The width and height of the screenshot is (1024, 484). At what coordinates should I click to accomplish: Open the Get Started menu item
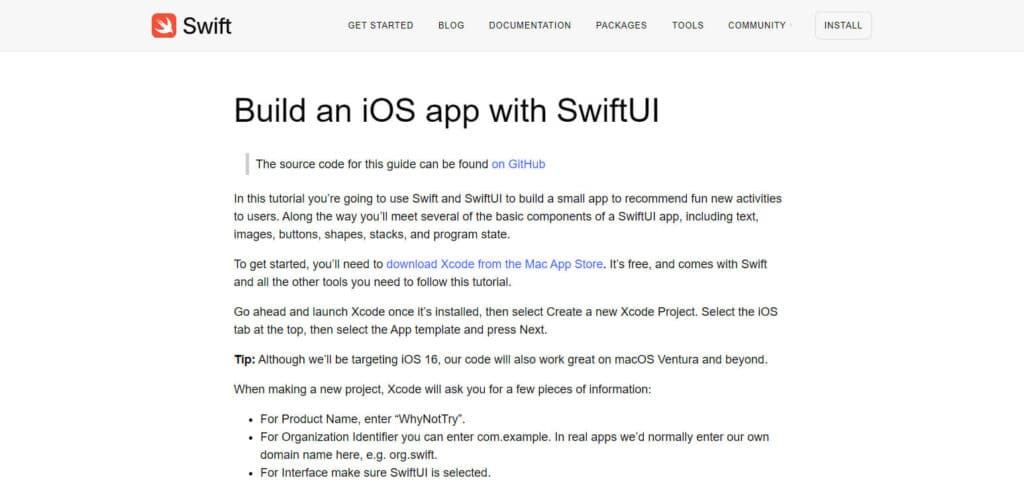380,25
